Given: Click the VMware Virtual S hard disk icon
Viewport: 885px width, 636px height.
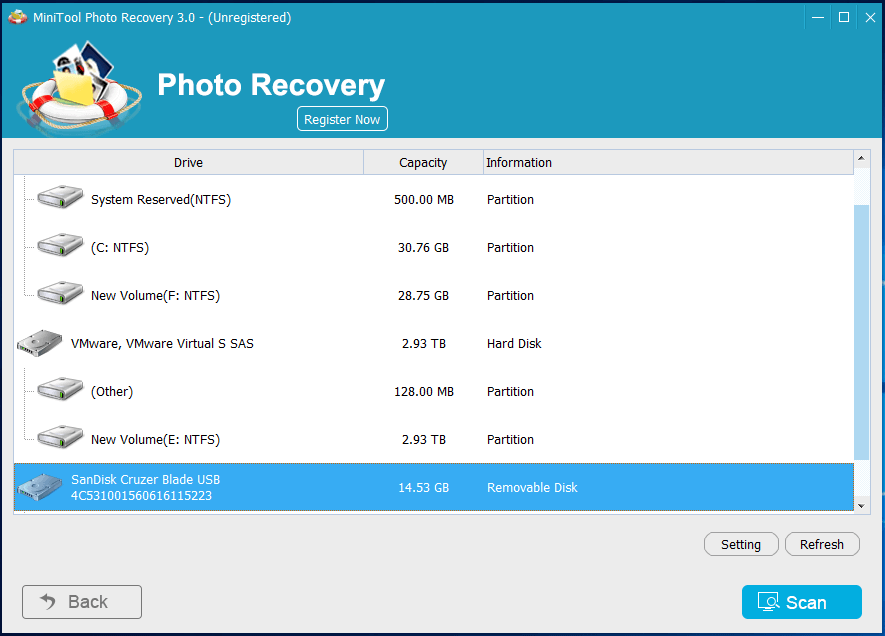Looking at the screenshot, I should click(40, 343).
